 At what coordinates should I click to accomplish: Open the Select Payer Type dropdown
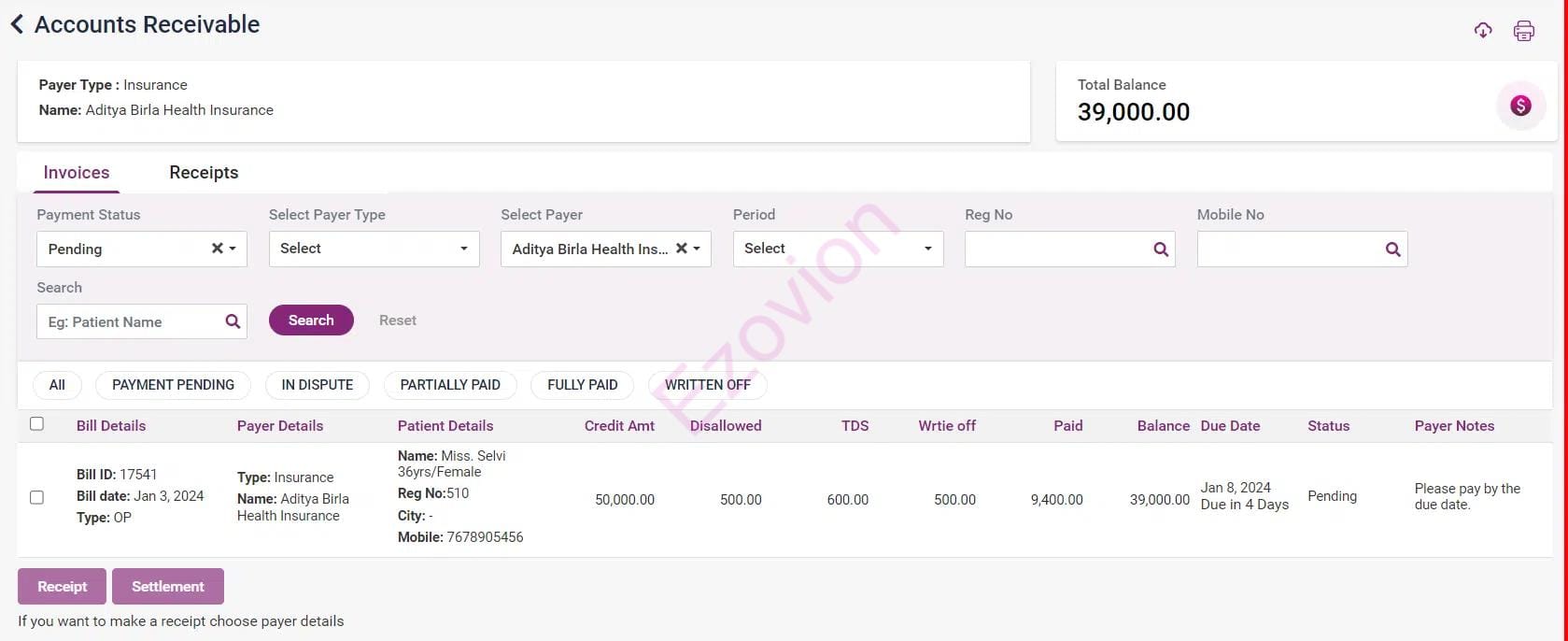tap(374, 249)
